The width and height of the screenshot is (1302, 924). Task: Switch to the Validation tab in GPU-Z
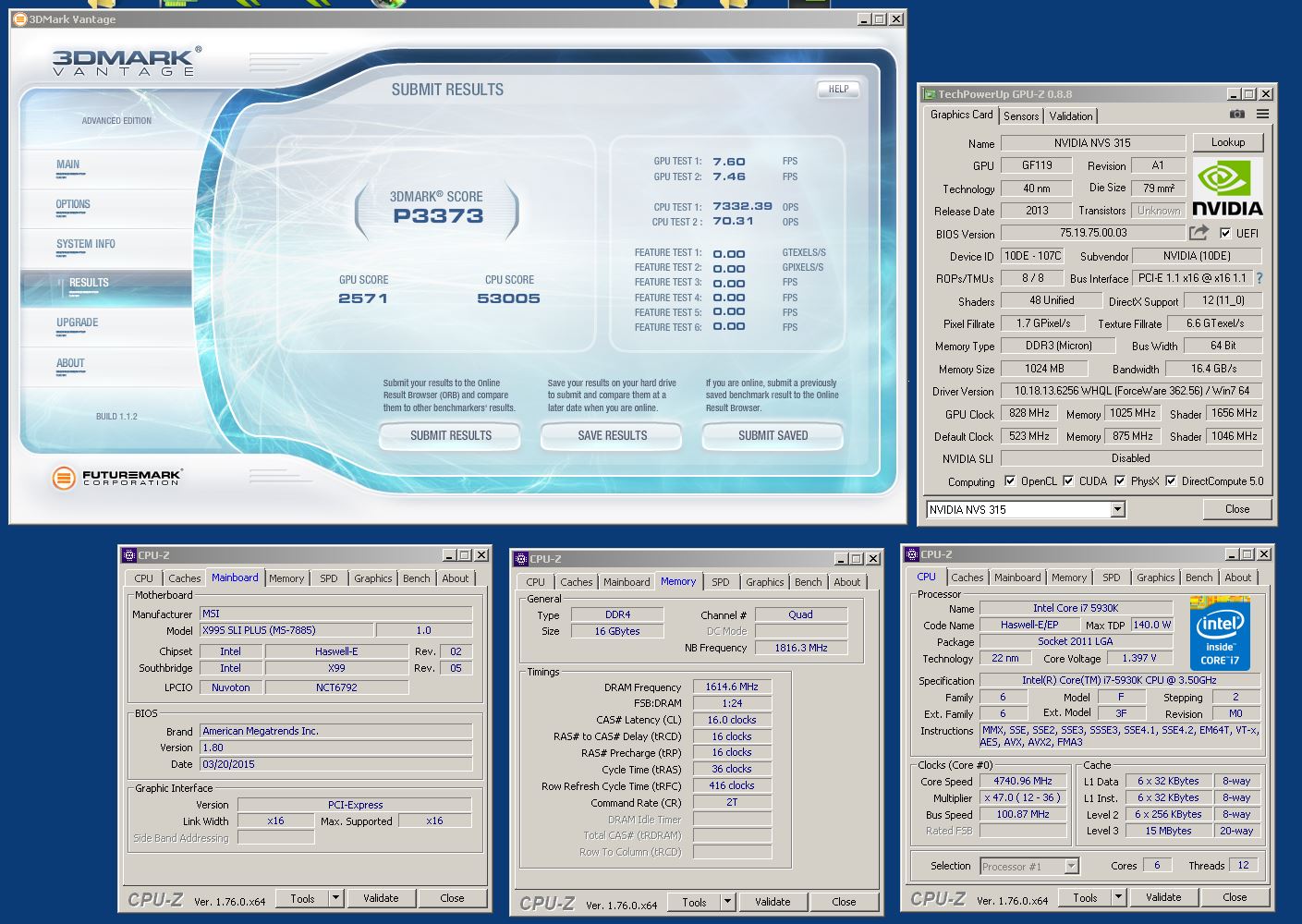click(x=1071, y=115)
